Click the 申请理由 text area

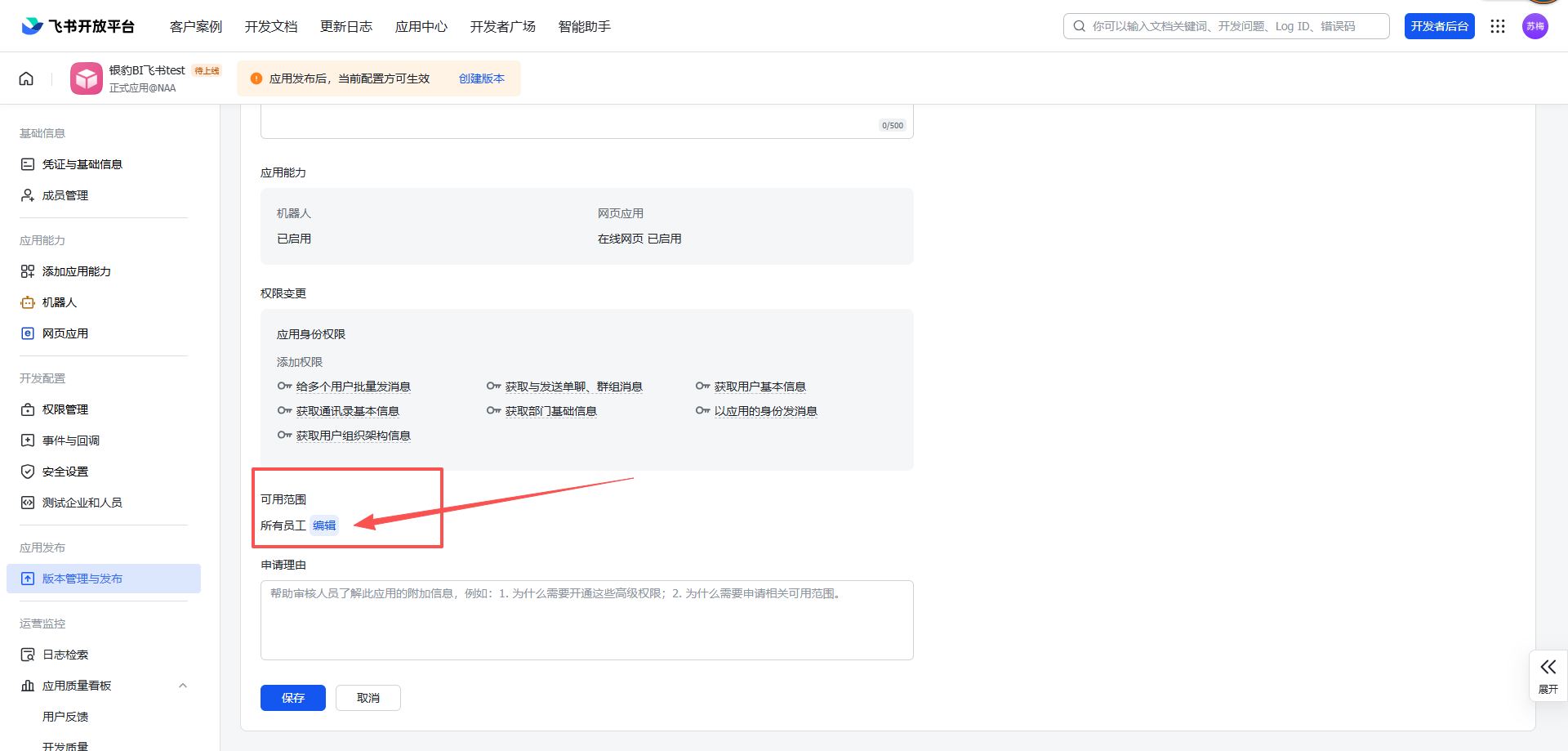[x=586, y=620]
